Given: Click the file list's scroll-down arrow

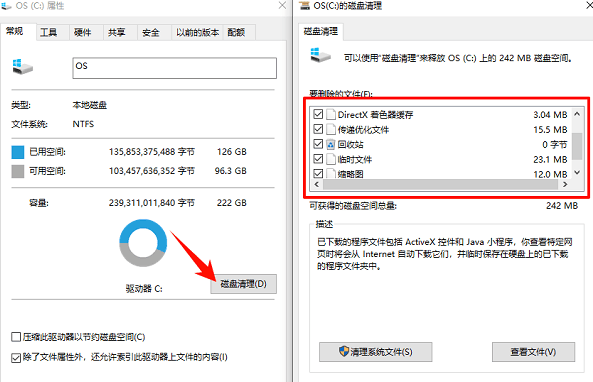Looking at the screenshot, I should [x=577, y=172].
